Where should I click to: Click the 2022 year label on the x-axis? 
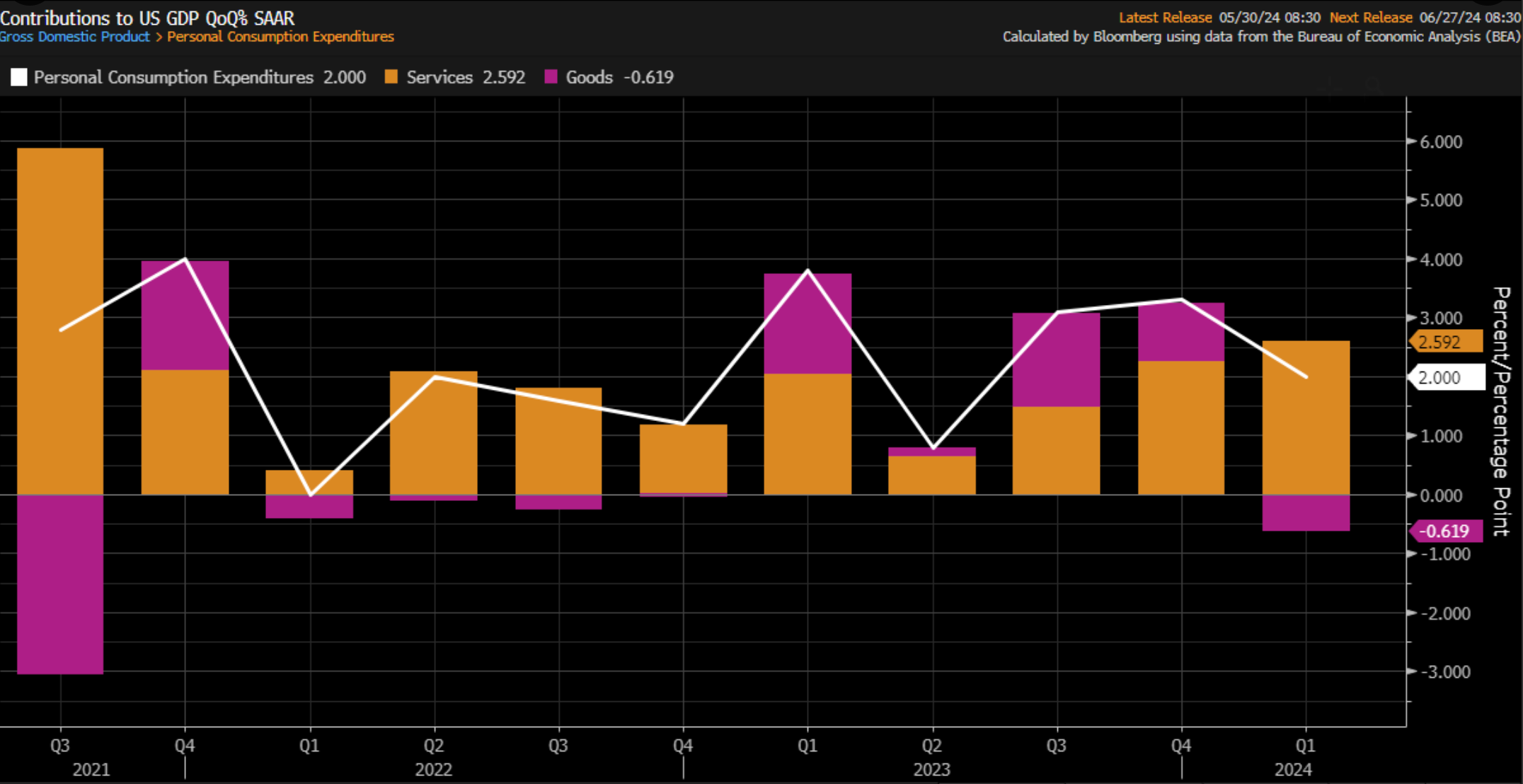tap(433, 769)
